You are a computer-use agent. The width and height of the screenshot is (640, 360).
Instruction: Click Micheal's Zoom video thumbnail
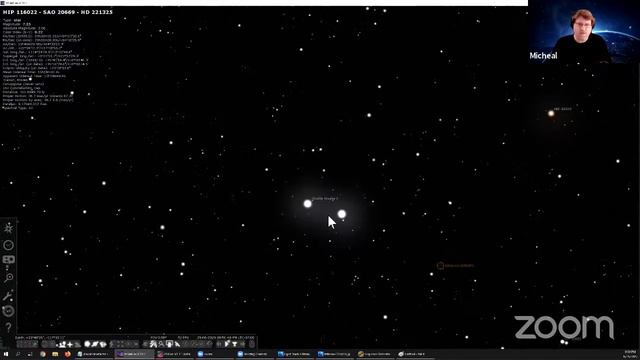click(x=584, y=31)
